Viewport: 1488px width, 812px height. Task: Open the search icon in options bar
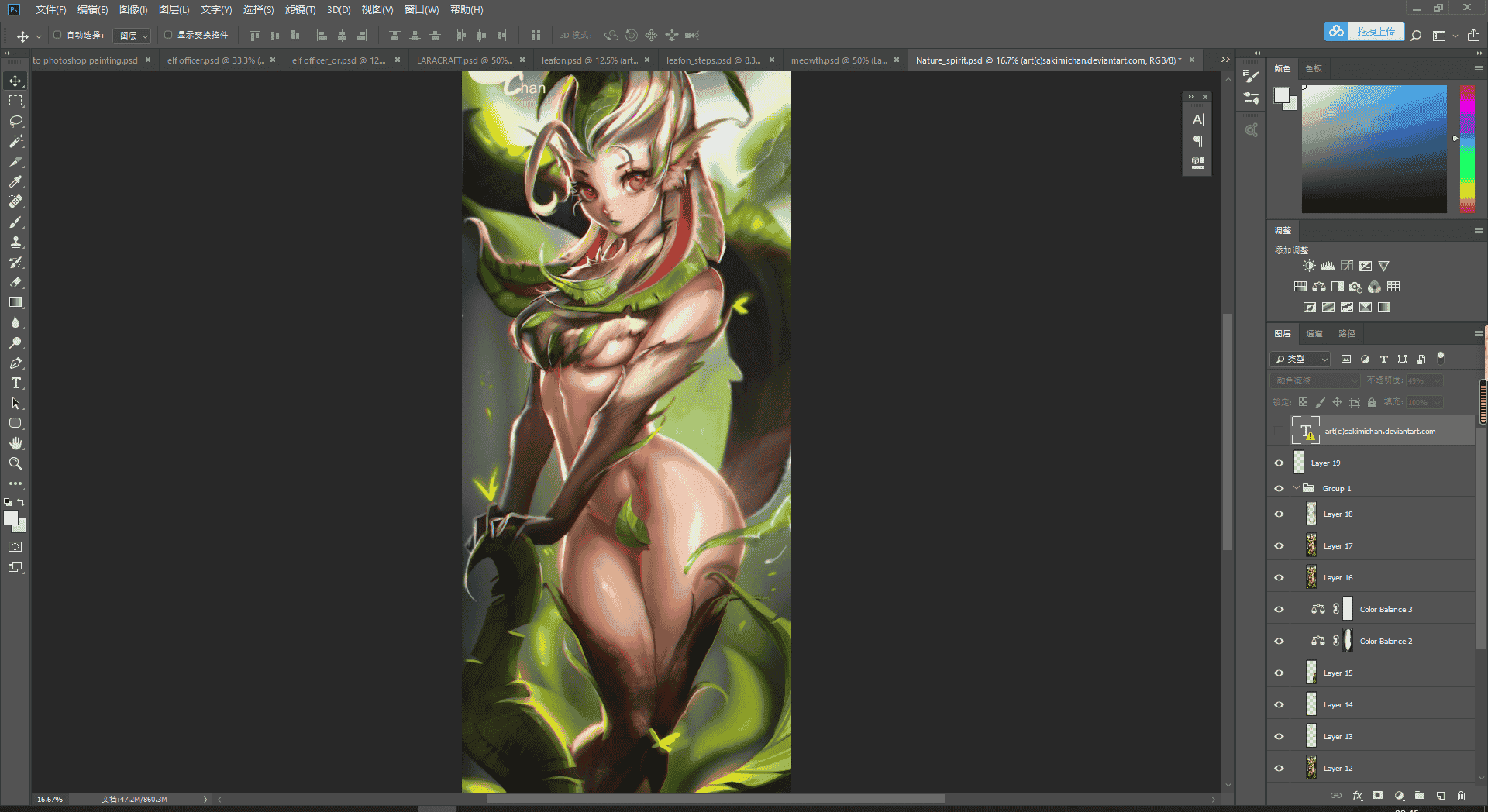[x=1416, y=35]
